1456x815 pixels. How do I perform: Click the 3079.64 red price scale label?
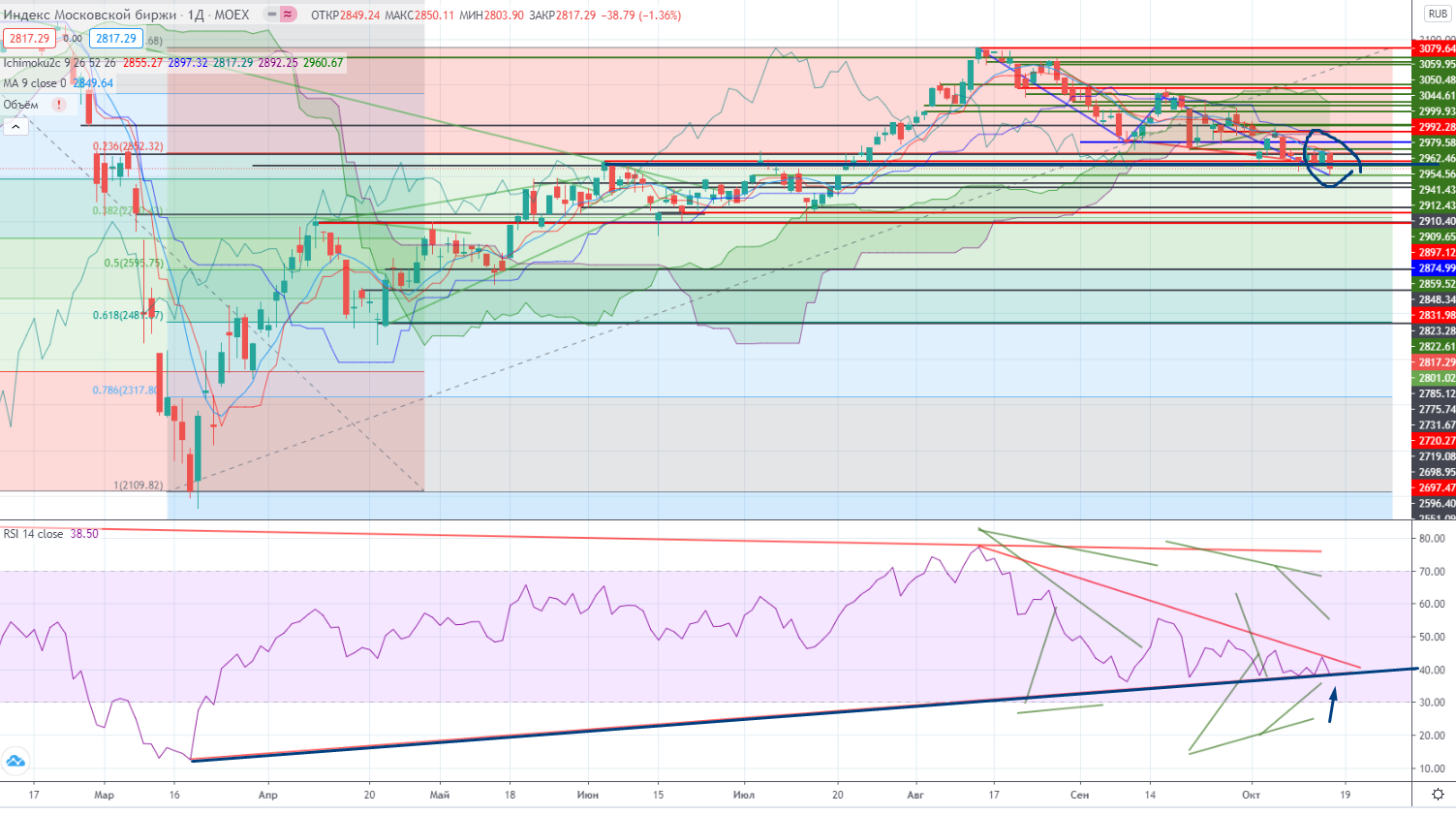pos(1436,48)
